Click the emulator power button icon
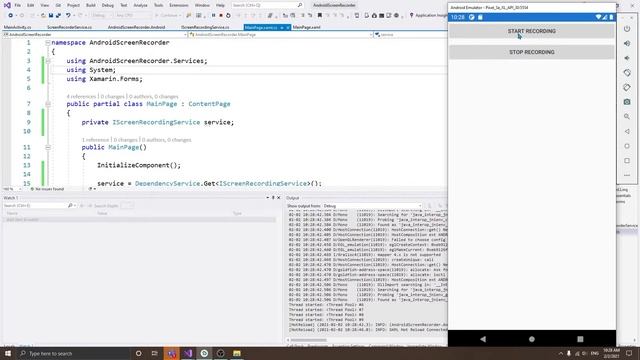This screenshot has height=360, width=640. (x=627, y=29)
